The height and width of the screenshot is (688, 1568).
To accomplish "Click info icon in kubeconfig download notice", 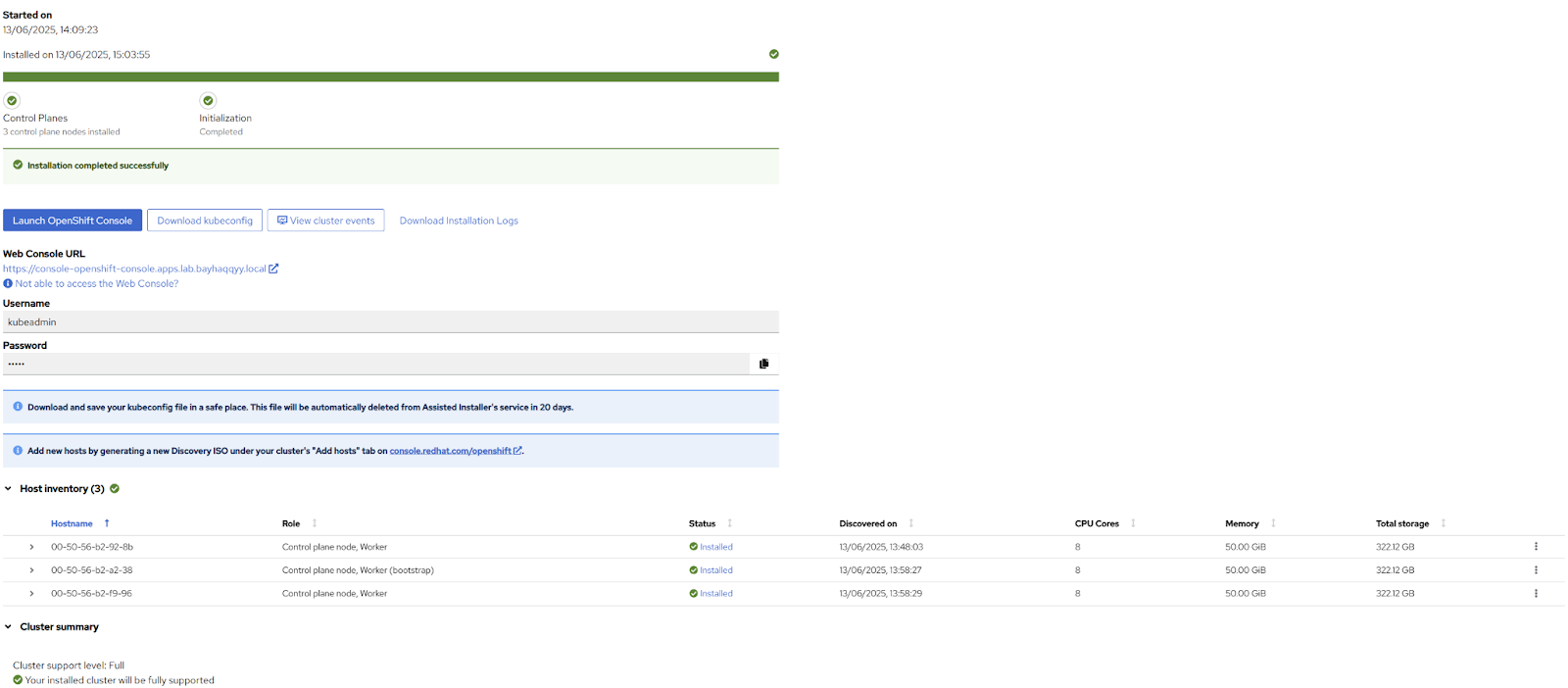I will click(x=18, y=407).
